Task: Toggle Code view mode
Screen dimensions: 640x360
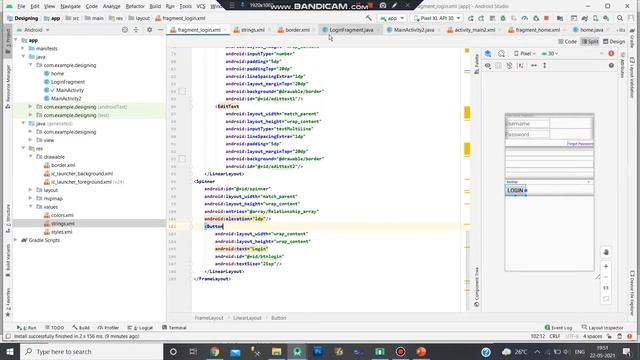Action: point(567,42)
